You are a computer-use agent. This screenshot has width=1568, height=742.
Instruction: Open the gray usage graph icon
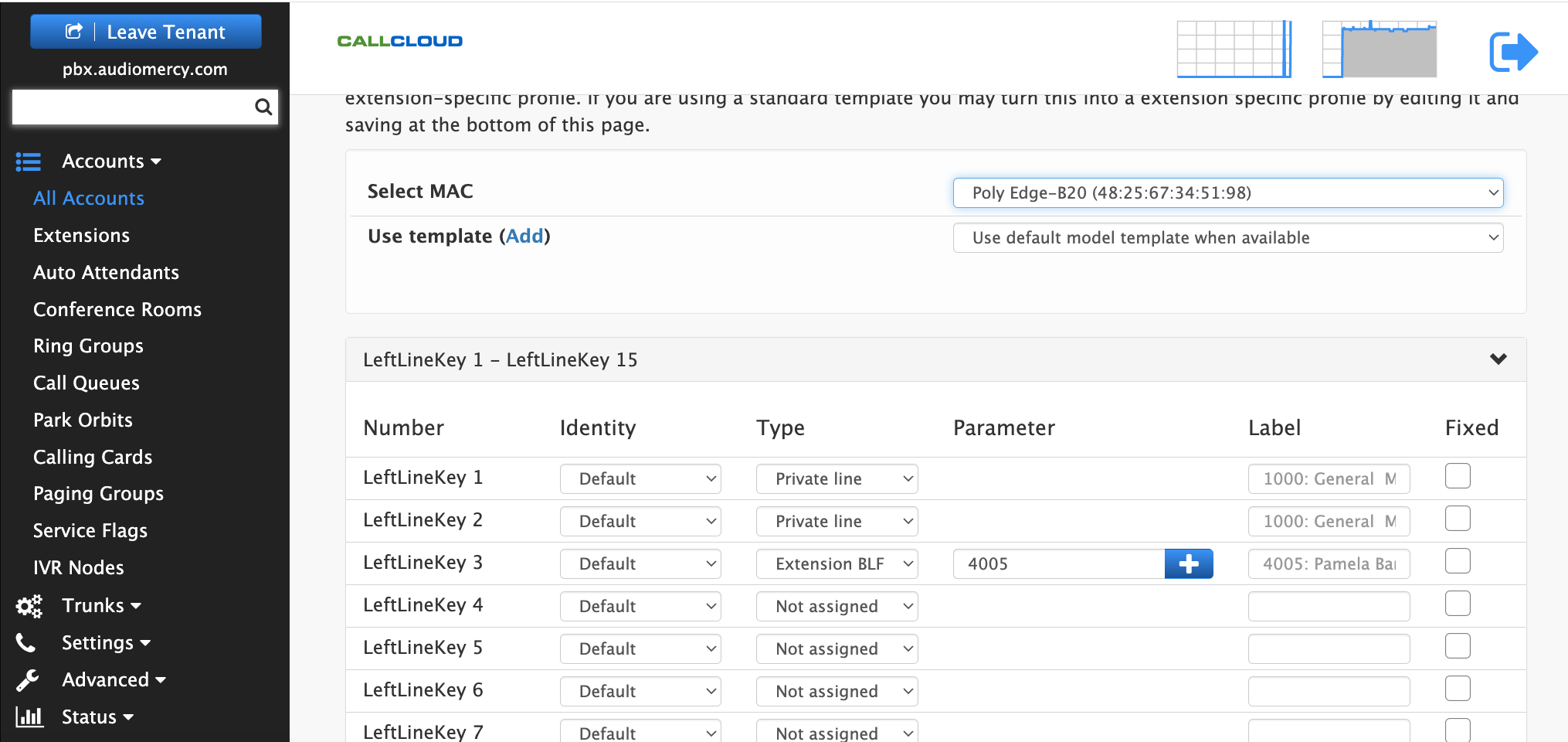pos(1379,49)
